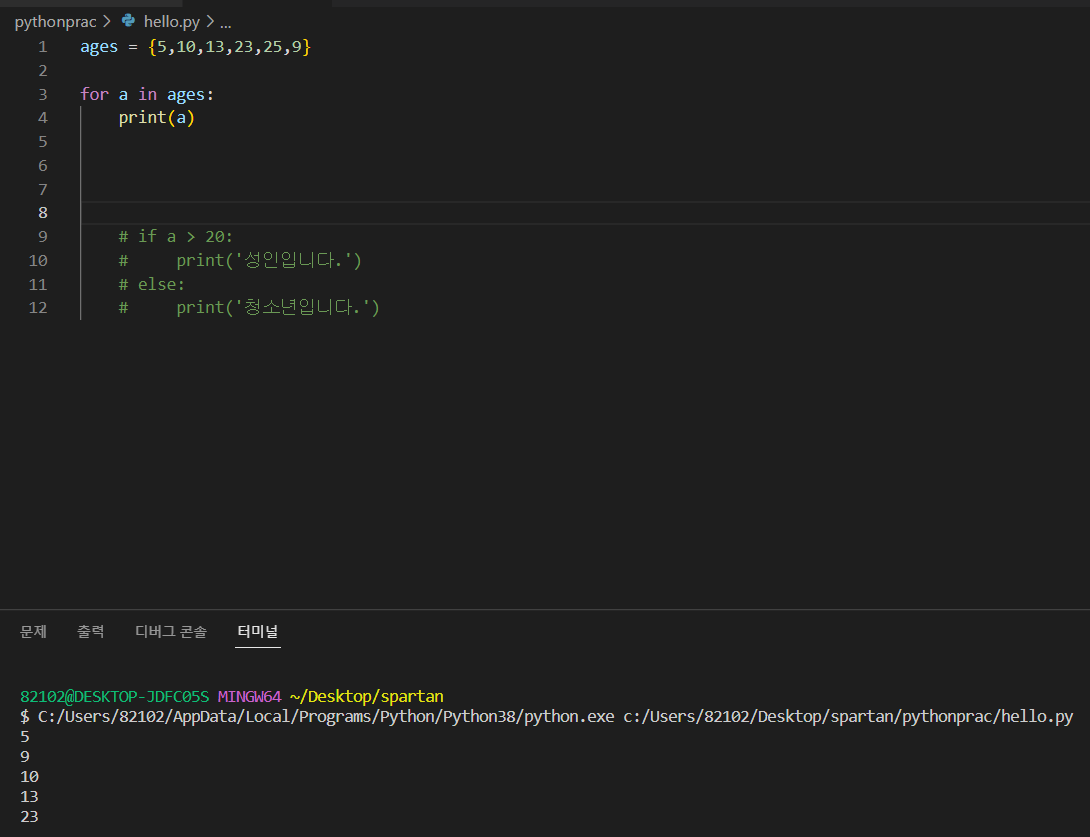Click the 'print(a)' statement
Screen dimensions: 1090x837
pos(156,117)
